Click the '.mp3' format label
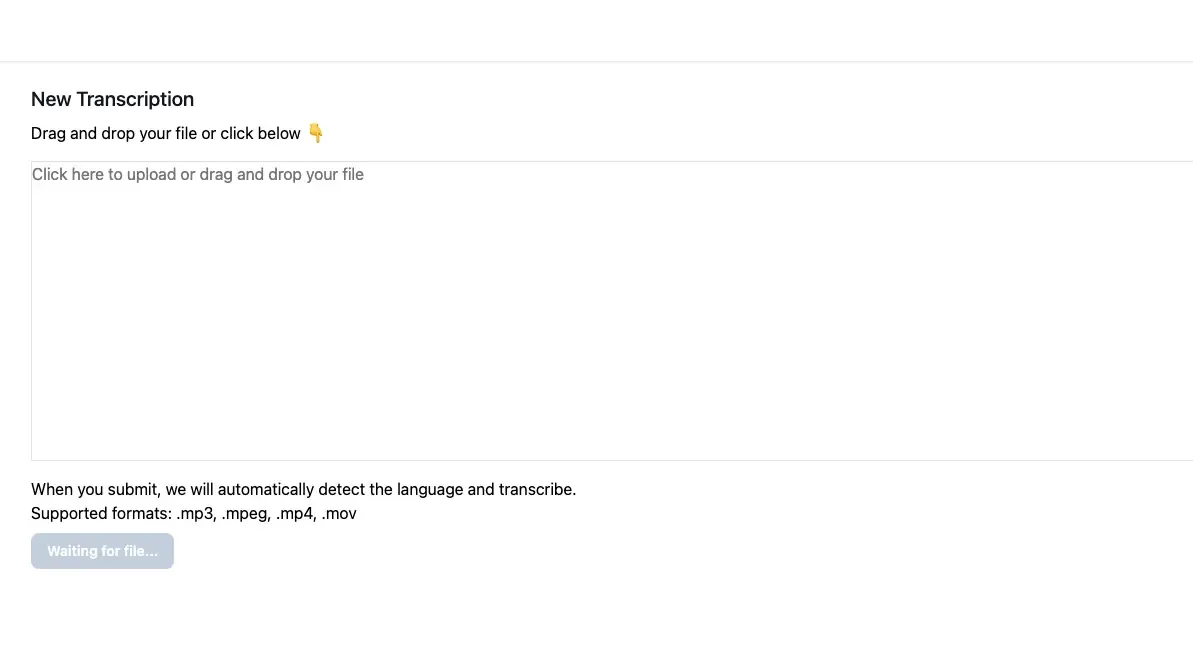 (196, 514)
